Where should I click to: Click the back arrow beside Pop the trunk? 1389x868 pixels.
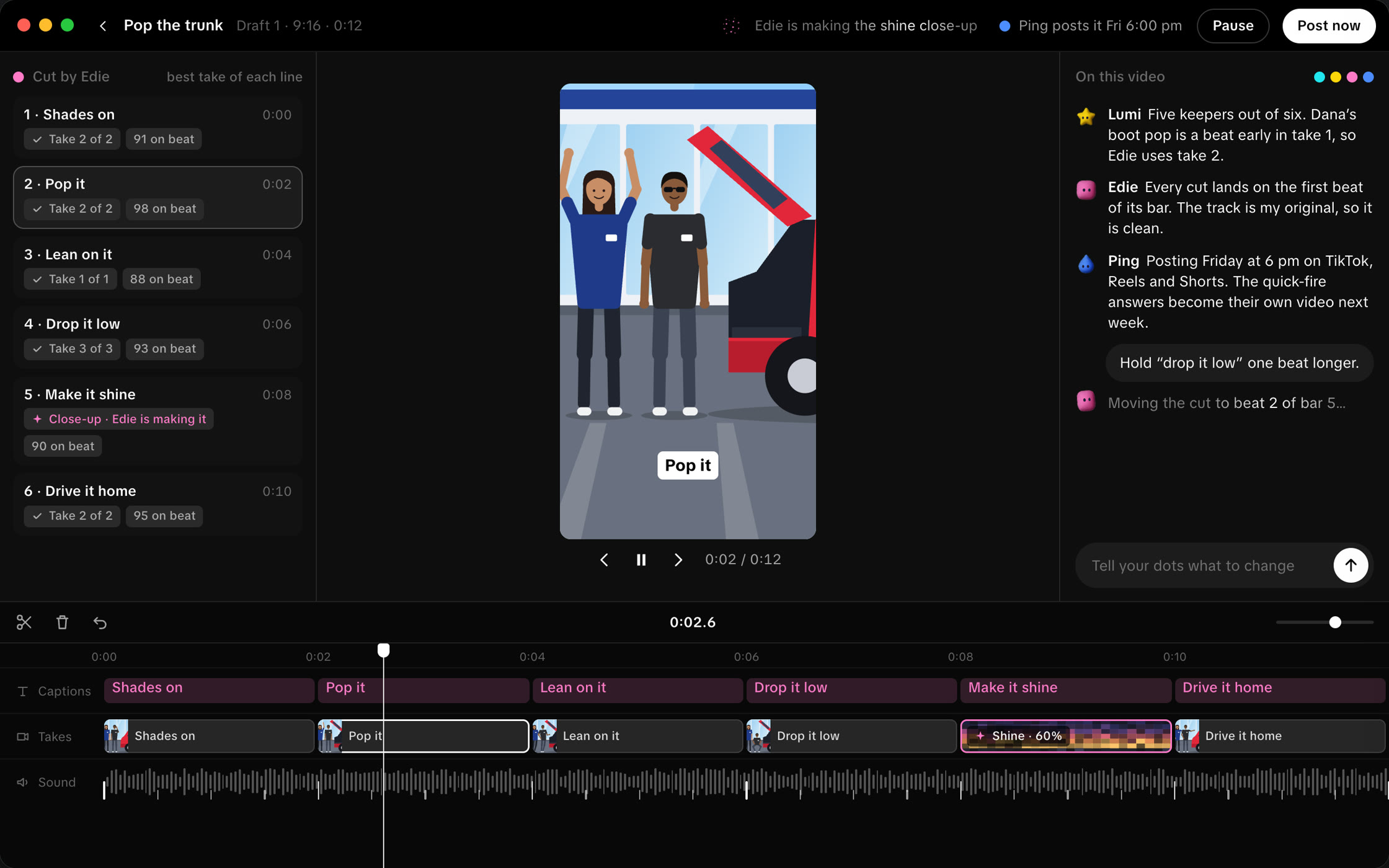[x=103, y=25]
